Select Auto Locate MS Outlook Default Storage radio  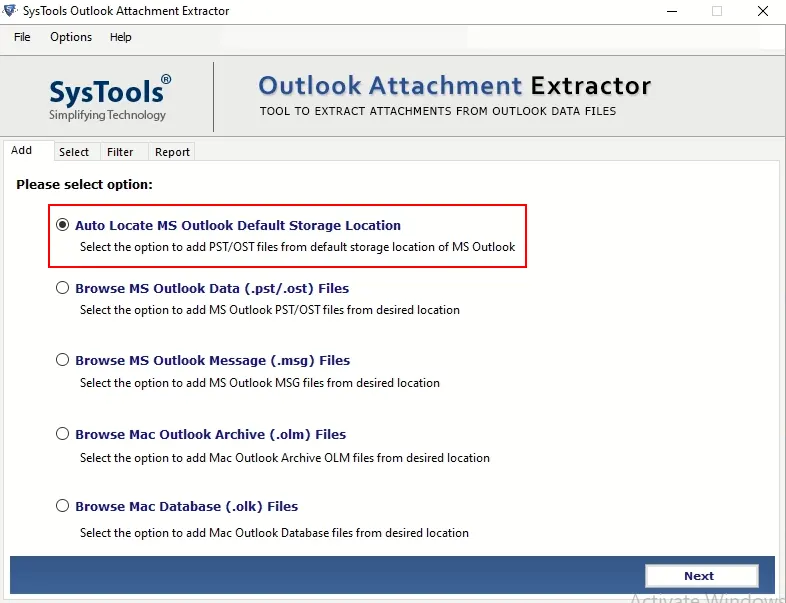click(x=62, y=225)
